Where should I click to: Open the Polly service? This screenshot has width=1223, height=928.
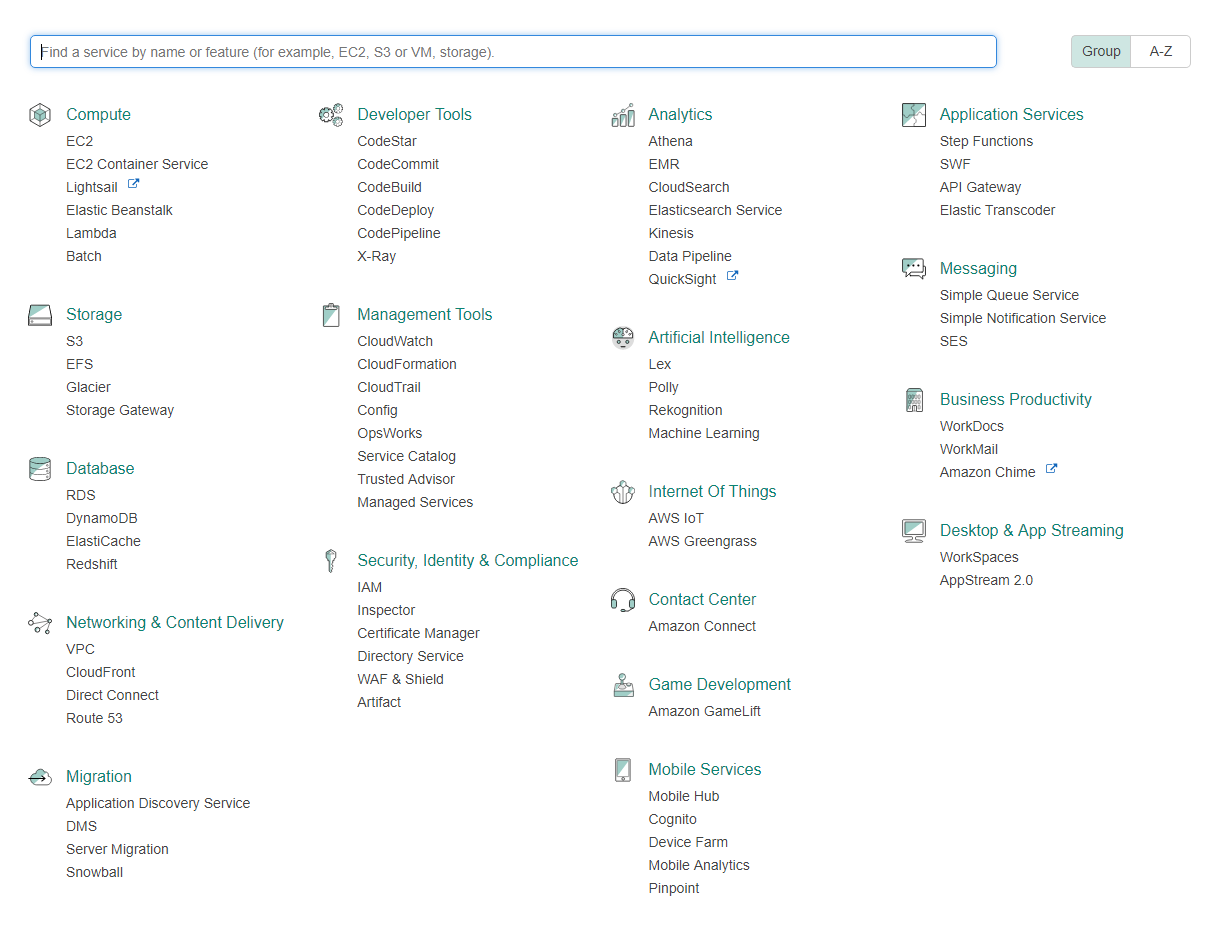[664, 388]
